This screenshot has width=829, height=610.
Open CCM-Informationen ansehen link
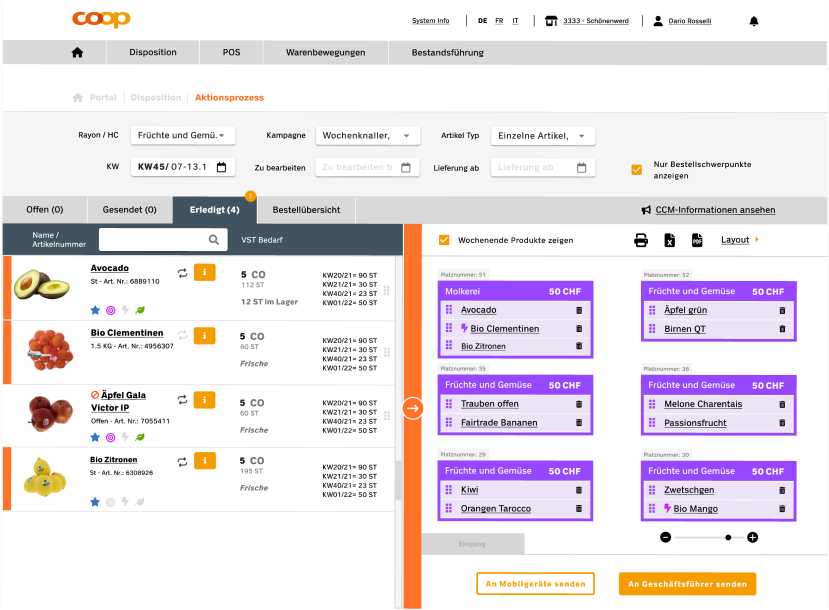pos(715,210)
